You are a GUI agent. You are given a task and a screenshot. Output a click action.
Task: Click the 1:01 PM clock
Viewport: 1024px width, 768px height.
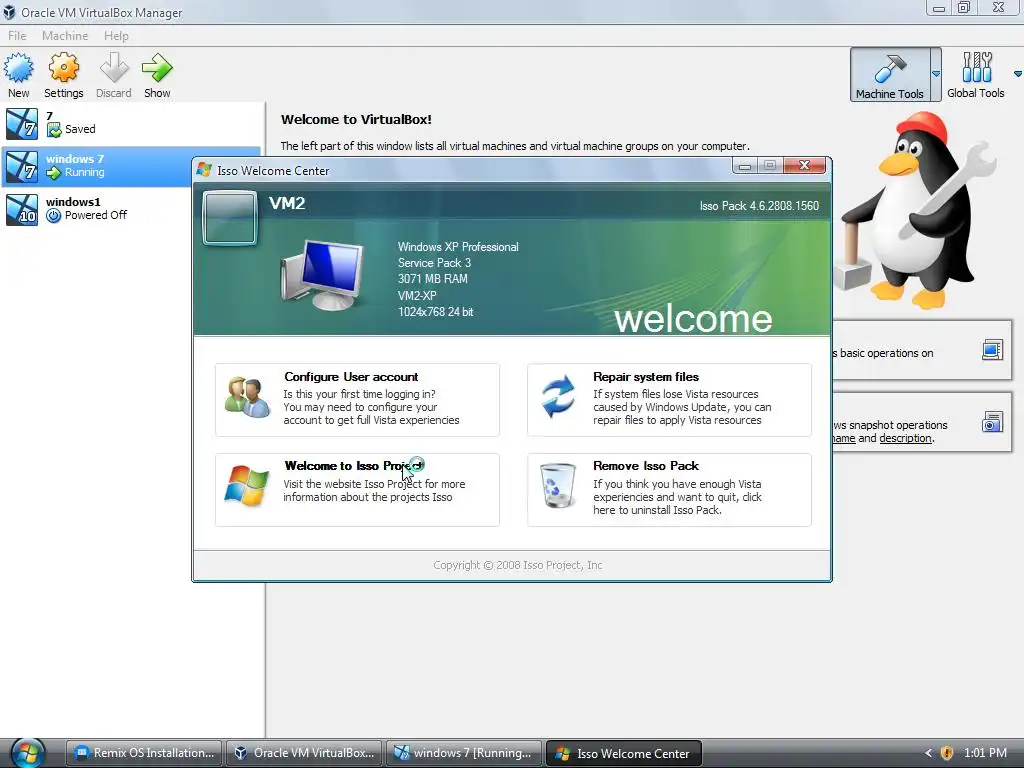click(x=985, y=753)
